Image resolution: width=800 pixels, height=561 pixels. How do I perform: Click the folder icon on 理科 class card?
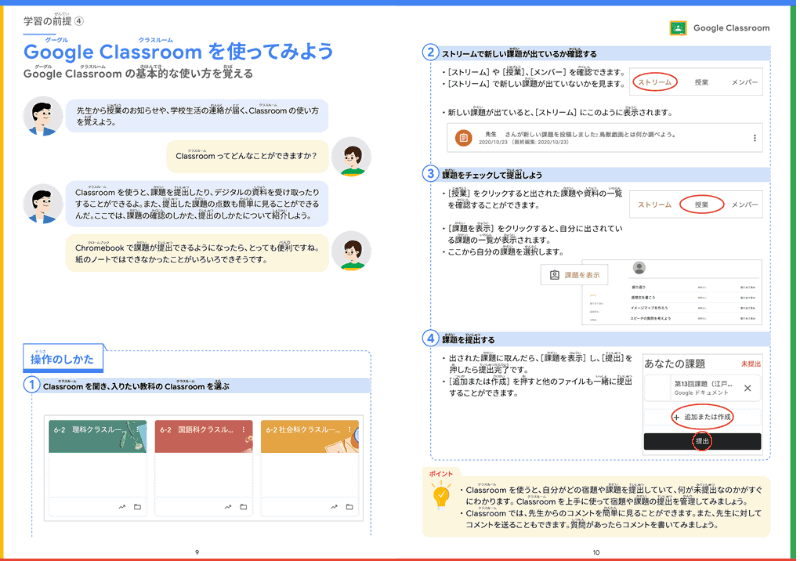(137, 507)
